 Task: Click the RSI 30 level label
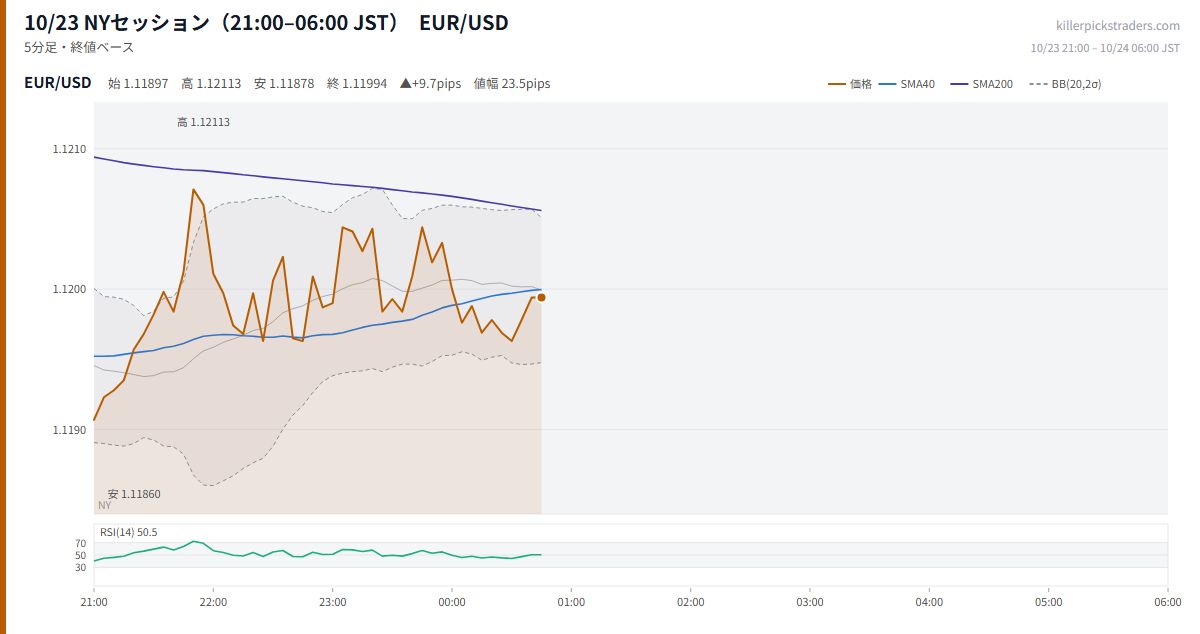point(81,567)
